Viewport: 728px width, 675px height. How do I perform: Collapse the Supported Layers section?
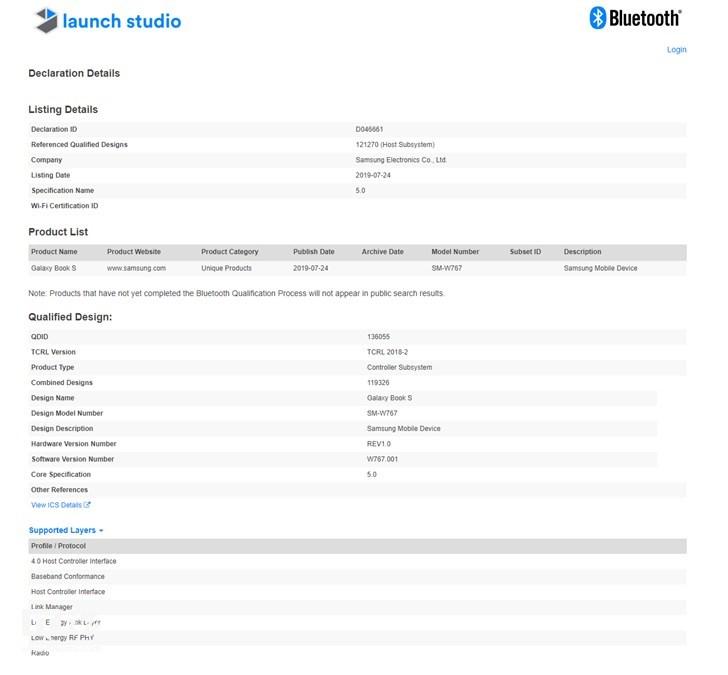pyautogui.click(x=62, y=530)
